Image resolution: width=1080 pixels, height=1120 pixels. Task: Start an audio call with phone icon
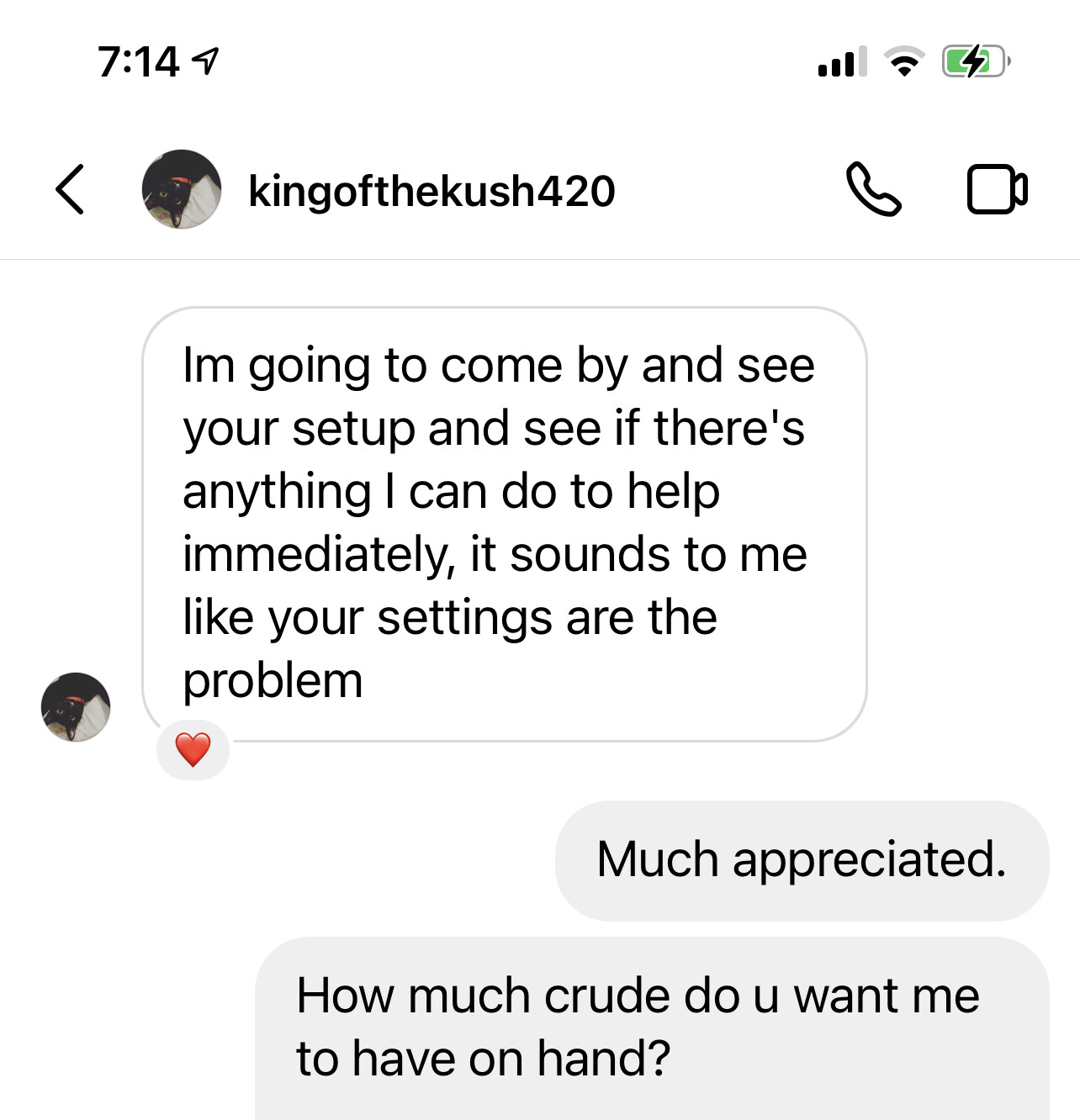873,189
